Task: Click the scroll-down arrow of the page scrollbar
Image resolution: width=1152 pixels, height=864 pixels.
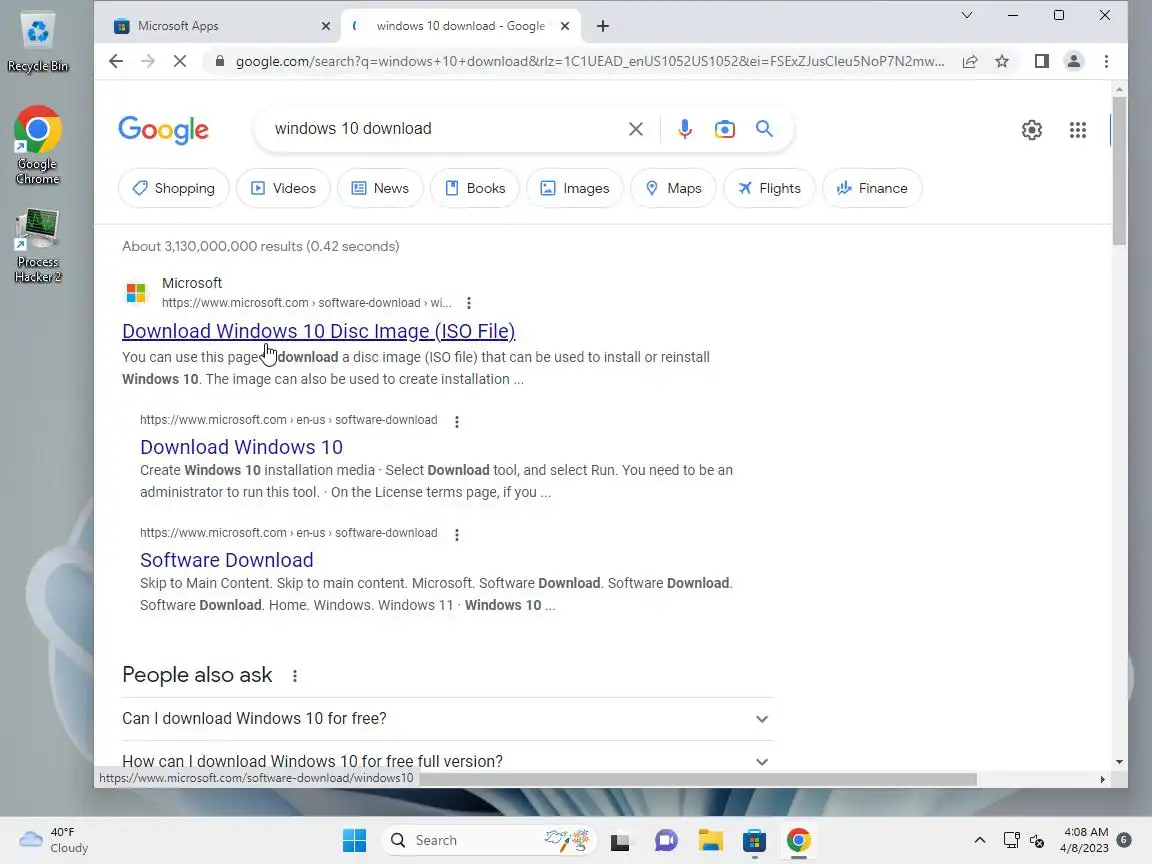Action: tap(1119, 762)
